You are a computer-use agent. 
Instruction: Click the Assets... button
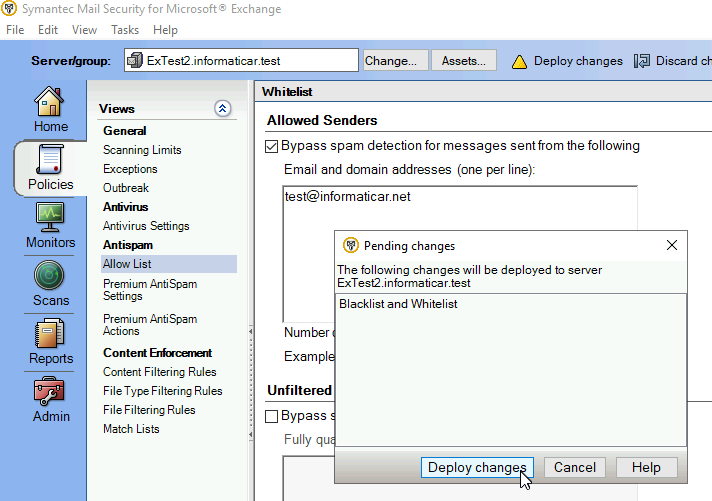[464, 61]
